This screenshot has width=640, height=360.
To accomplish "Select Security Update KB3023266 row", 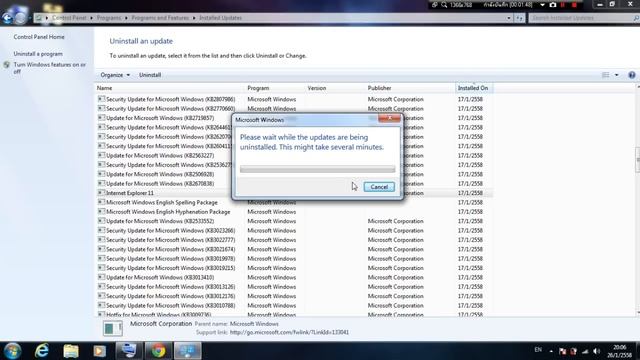I will click(294, 231).
